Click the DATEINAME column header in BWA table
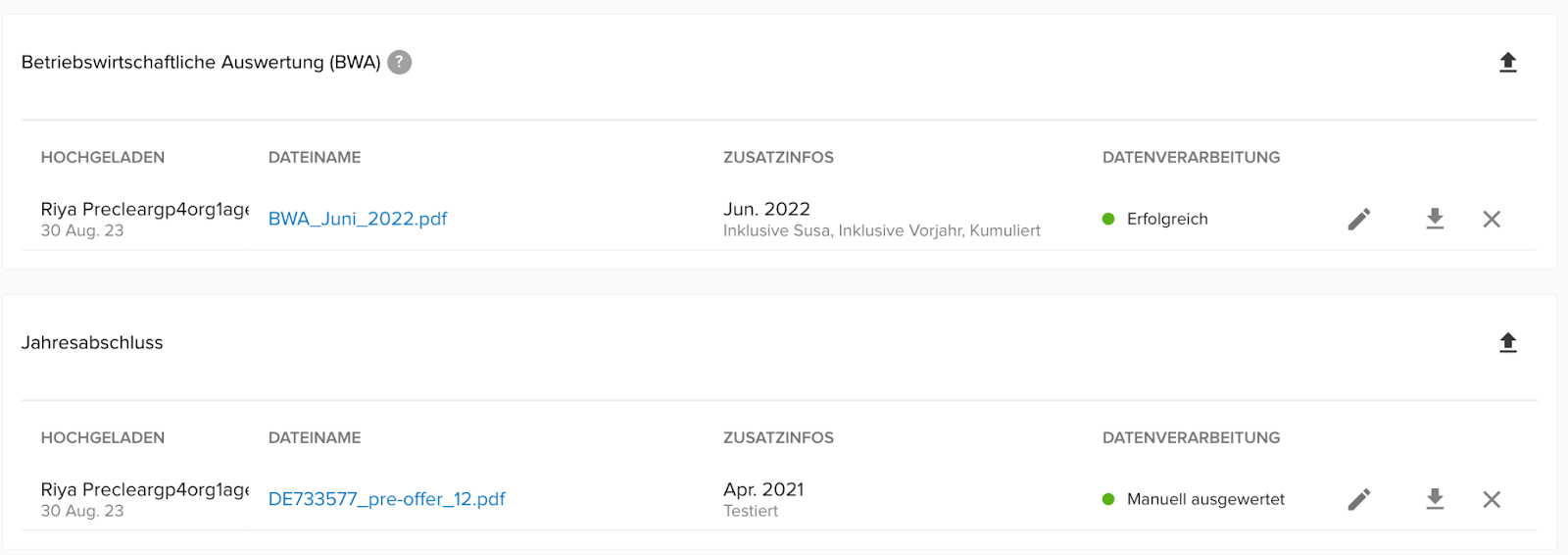1568x555 pixels. coord(315,157)
